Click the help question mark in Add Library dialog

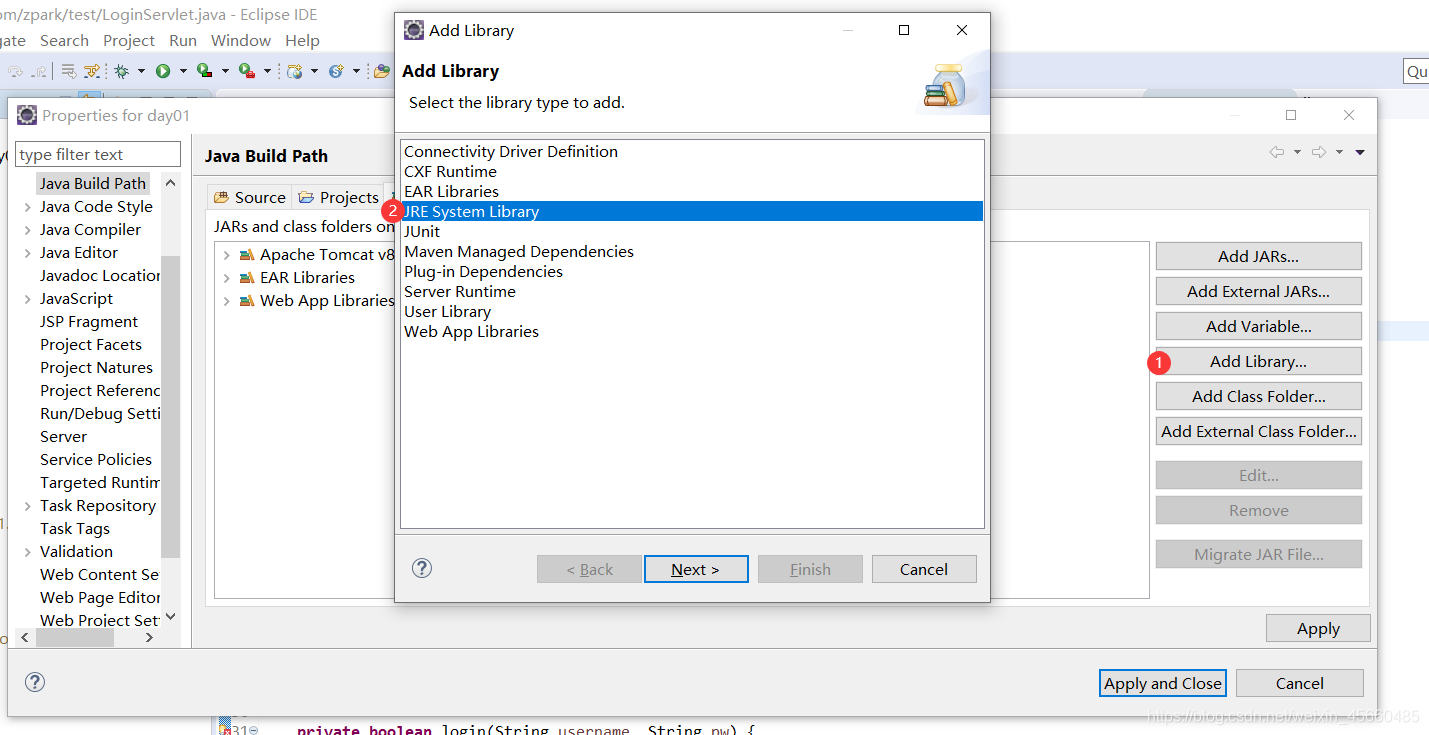[421, 568]
